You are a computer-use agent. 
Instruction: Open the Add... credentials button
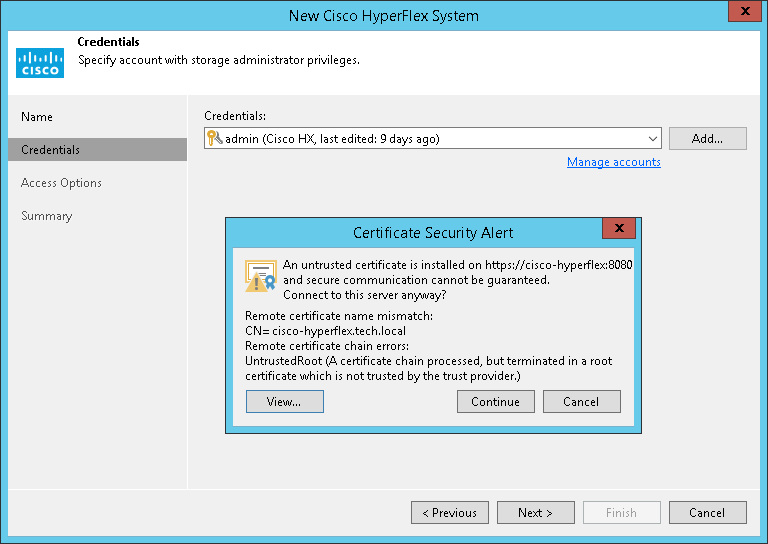(708, 139)
